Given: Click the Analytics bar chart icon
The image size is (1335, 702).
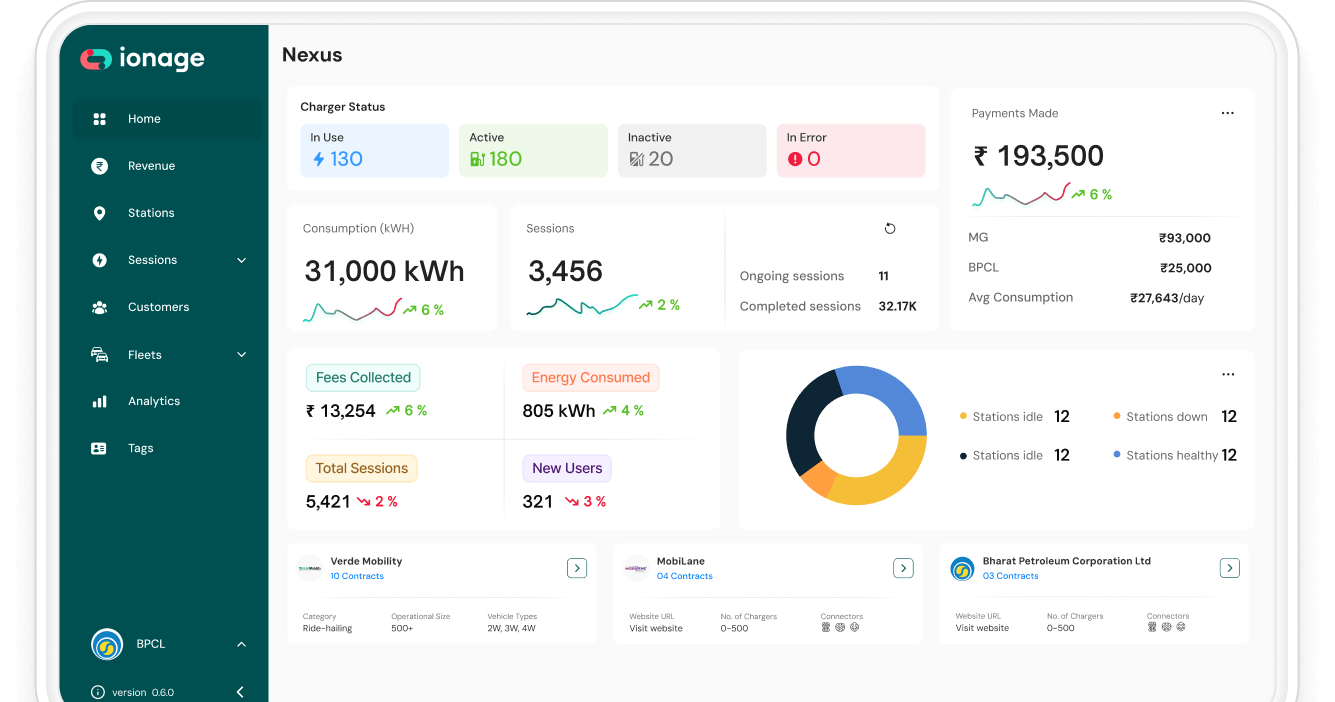Looking at the screenshot, I should 99,401.
